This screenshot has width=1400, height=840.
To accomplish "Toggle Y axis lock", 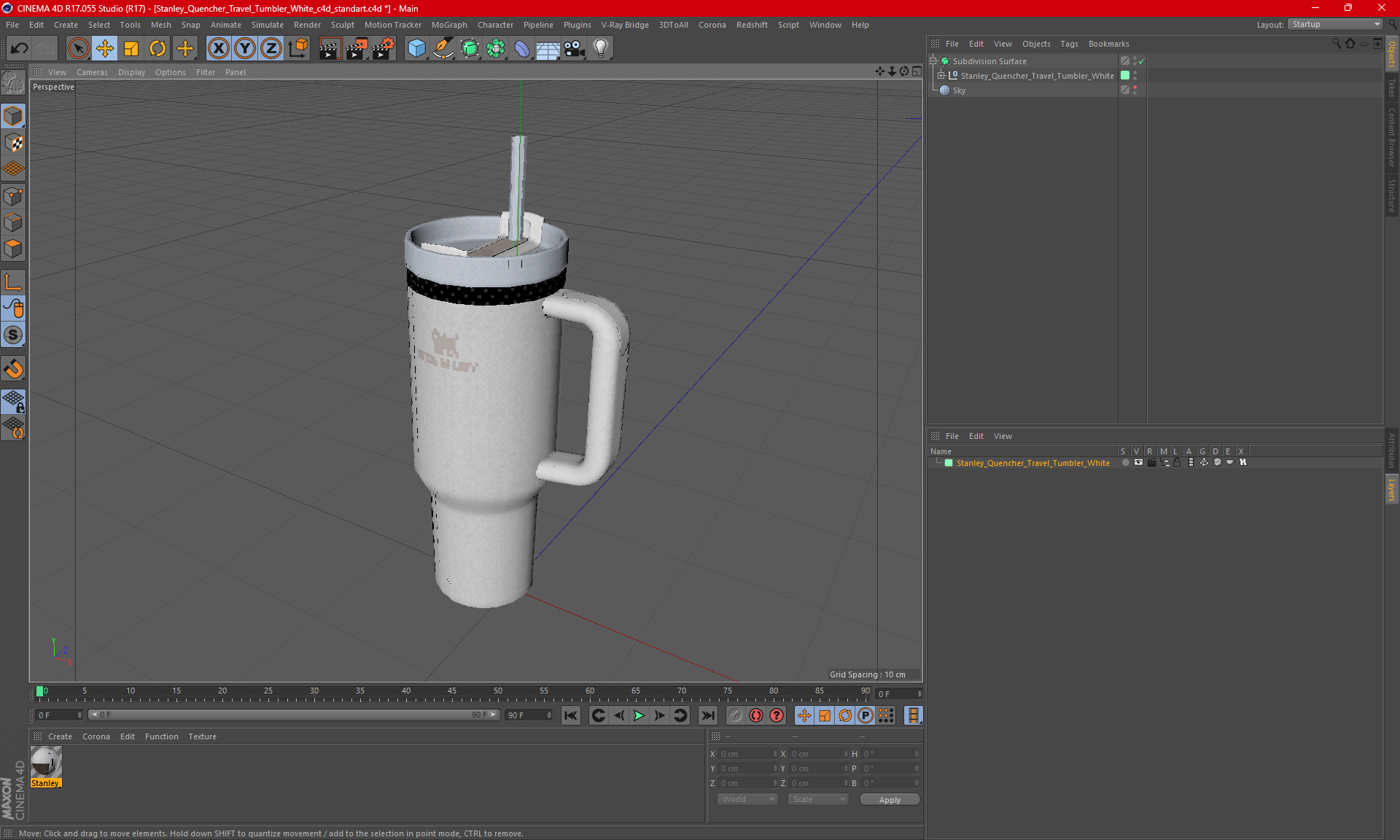I will tap(245, 49).
